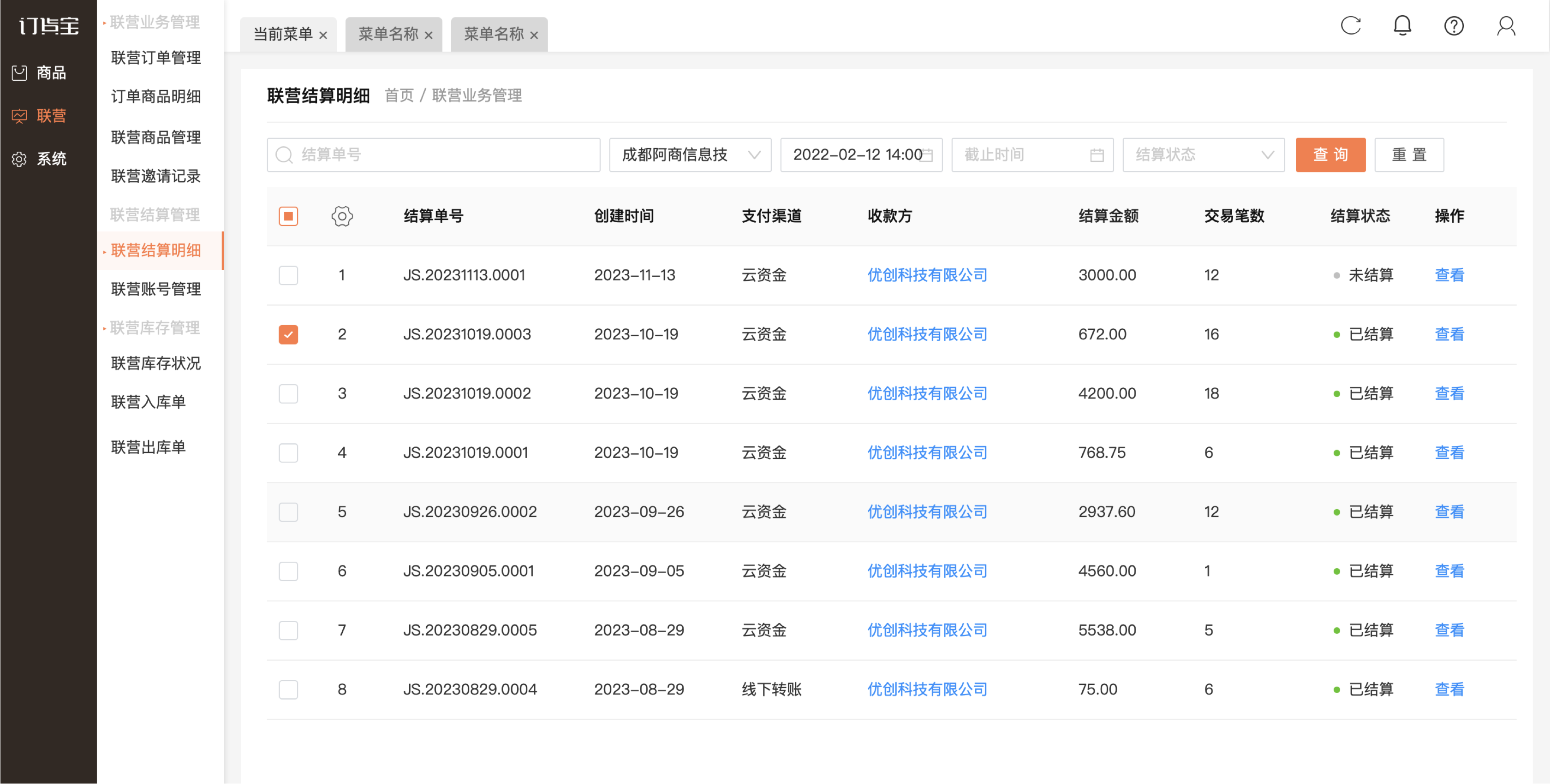Select the 系统 settings sidebar icon

click(19, 159)
